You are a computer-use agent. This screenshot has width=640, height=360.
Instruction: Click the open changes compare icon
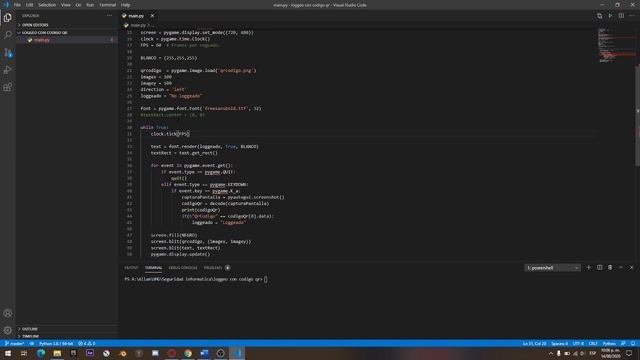pyautogui.click(x=599, y=16)
